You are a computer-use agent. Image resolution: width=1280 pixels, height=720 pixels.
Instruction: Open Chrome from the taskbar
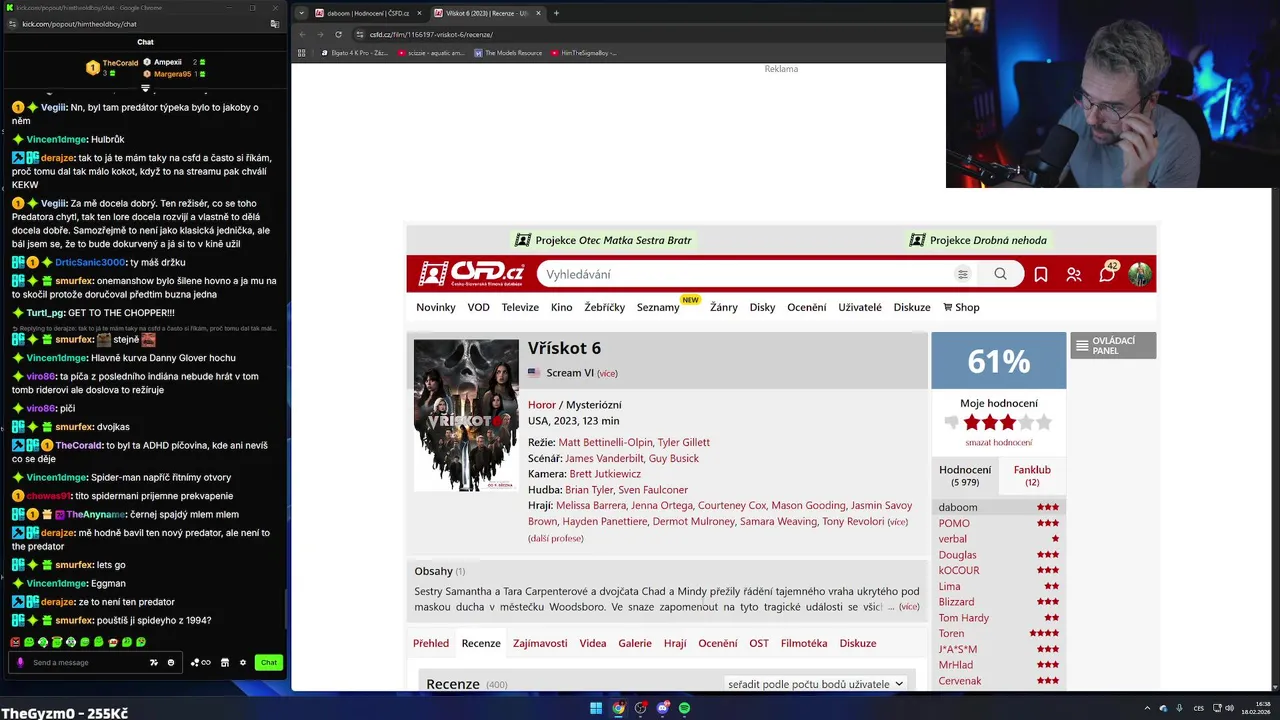point(619,708)
